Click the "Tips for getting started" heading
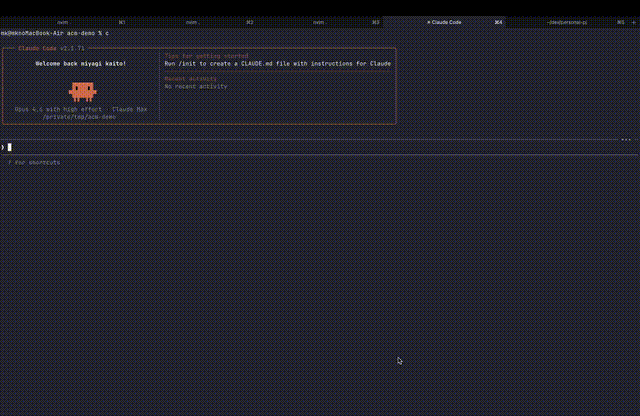This screenshot has height=416, width=640. coord(206,56)
